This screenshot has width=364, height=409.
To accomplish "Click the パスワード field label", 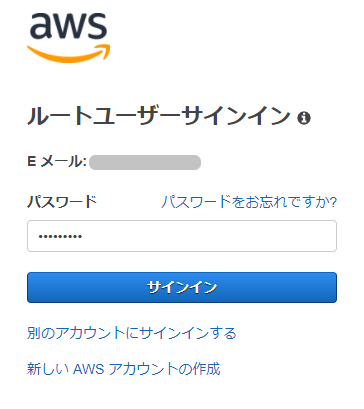I will 62,202.
